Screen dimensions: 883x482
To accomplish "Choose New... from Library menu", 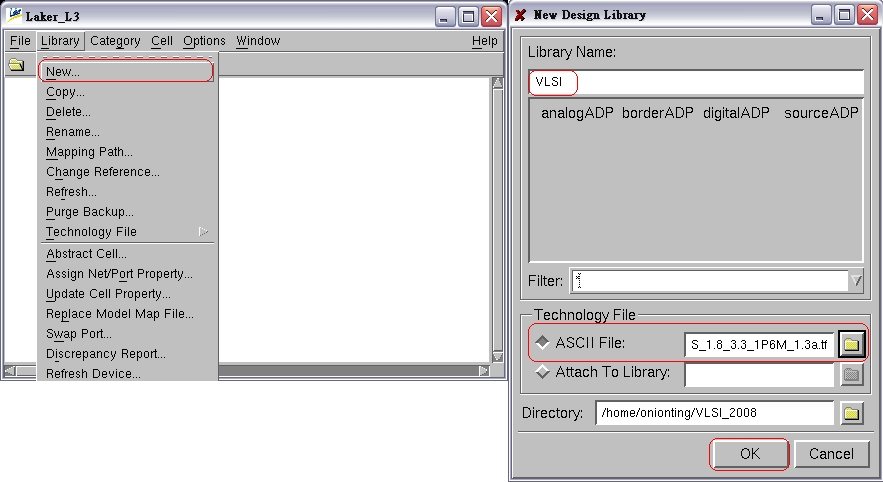I will 126,72.
